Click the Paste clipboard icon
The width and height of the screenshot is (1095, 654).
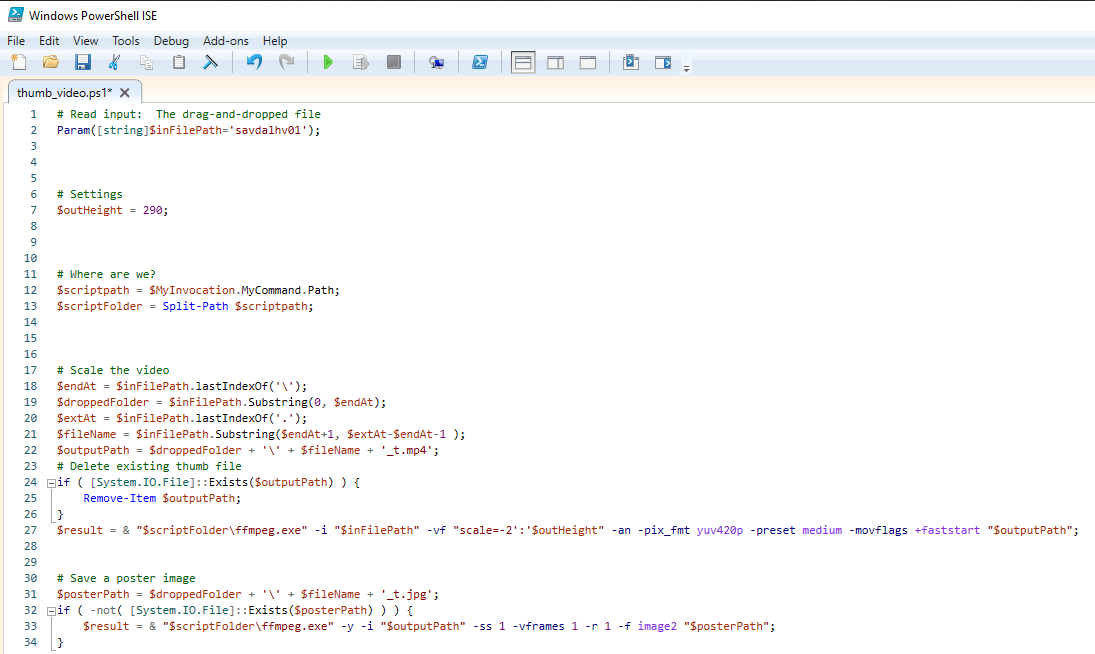pyautogui.click(x=179, y=62)
